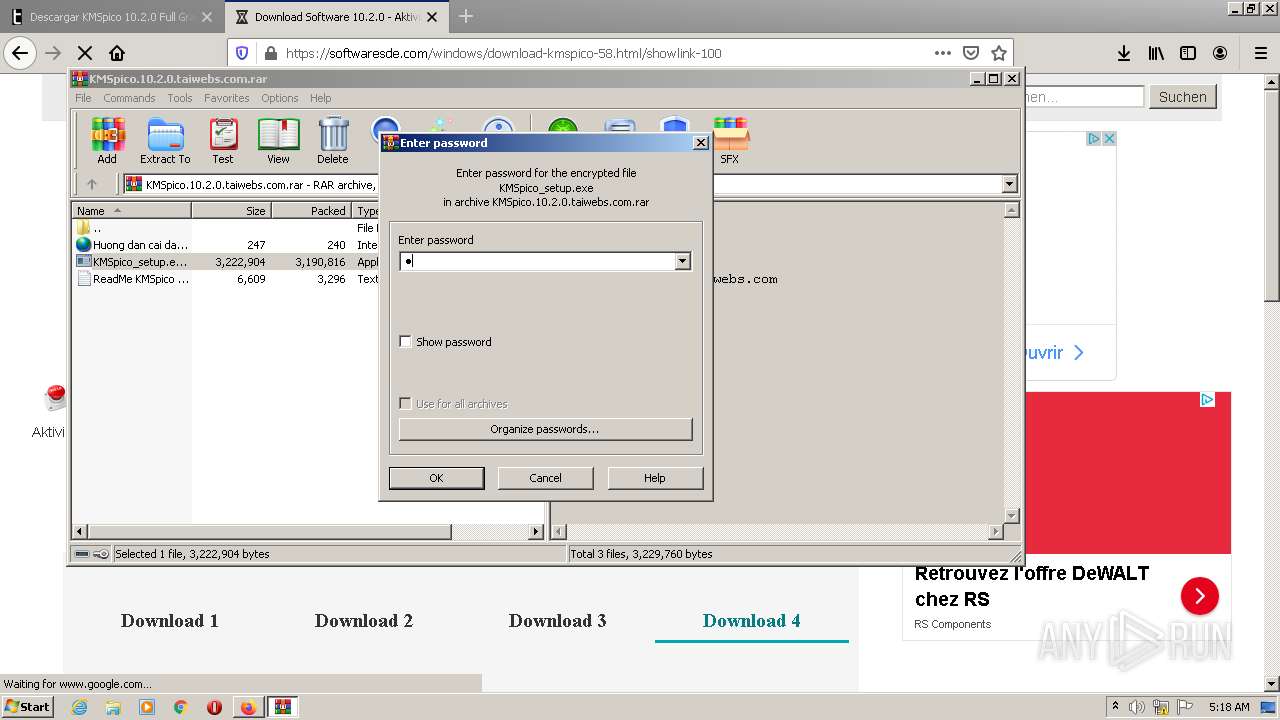
Task: Open Opera from the taskbar
Action: 214,707
